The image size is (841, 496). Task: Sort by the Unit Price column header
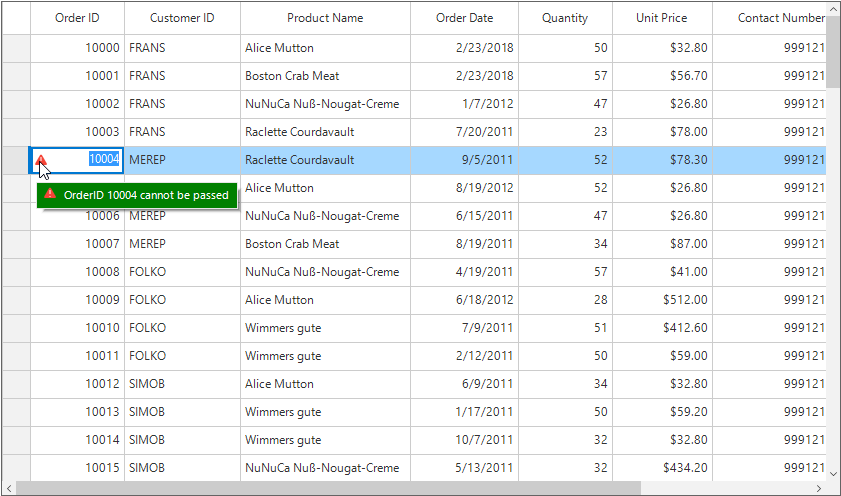662,18
